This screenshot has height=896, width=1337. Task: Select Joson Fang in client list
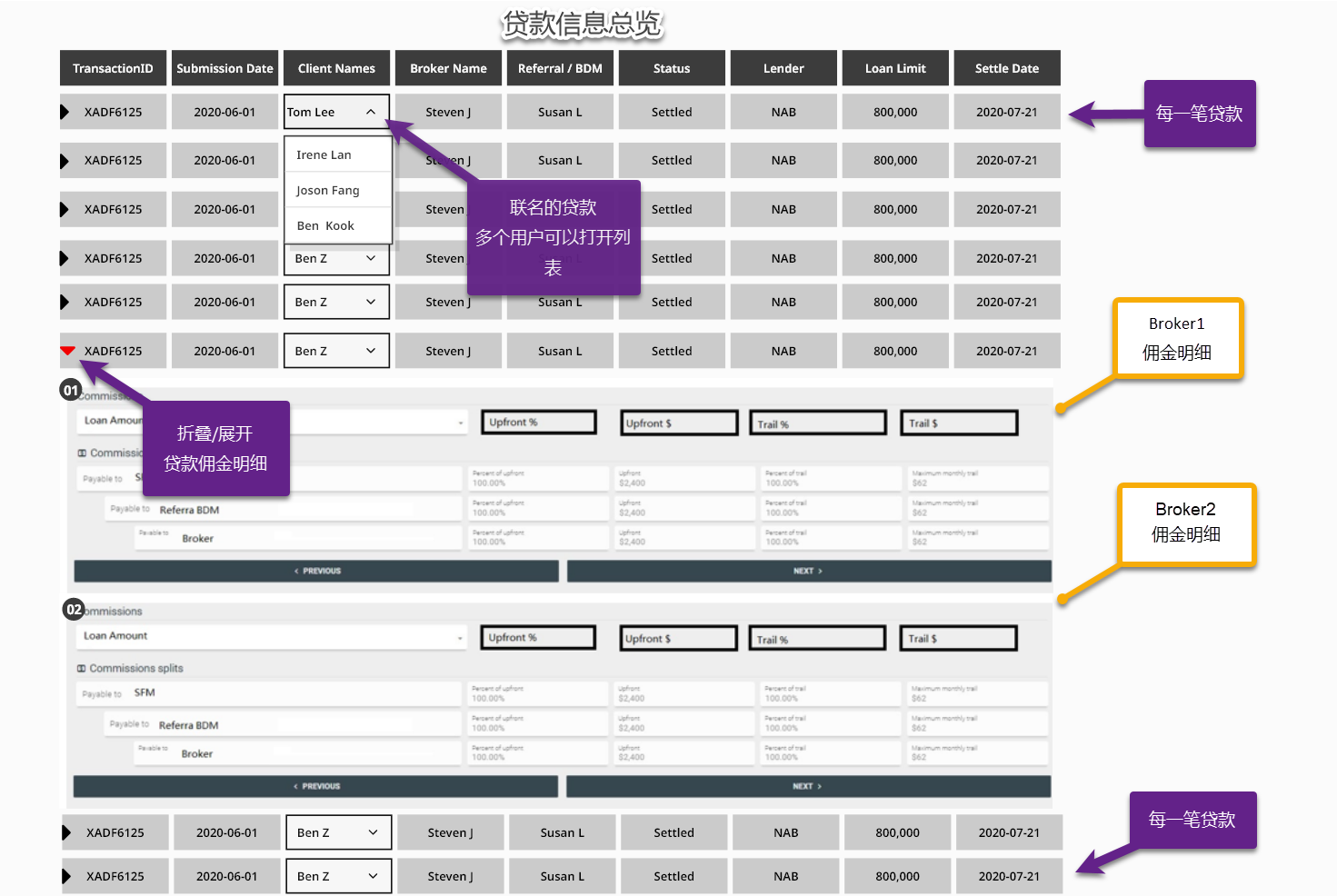click(337, 190)
